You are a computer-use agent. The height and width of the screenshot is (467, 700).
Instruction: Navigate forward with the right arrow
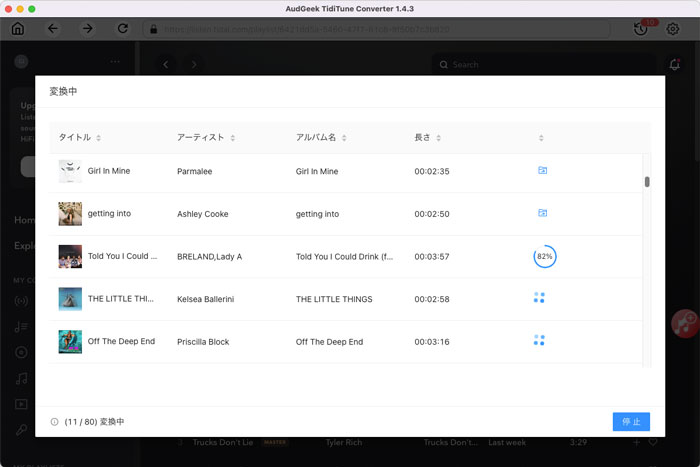88,29
